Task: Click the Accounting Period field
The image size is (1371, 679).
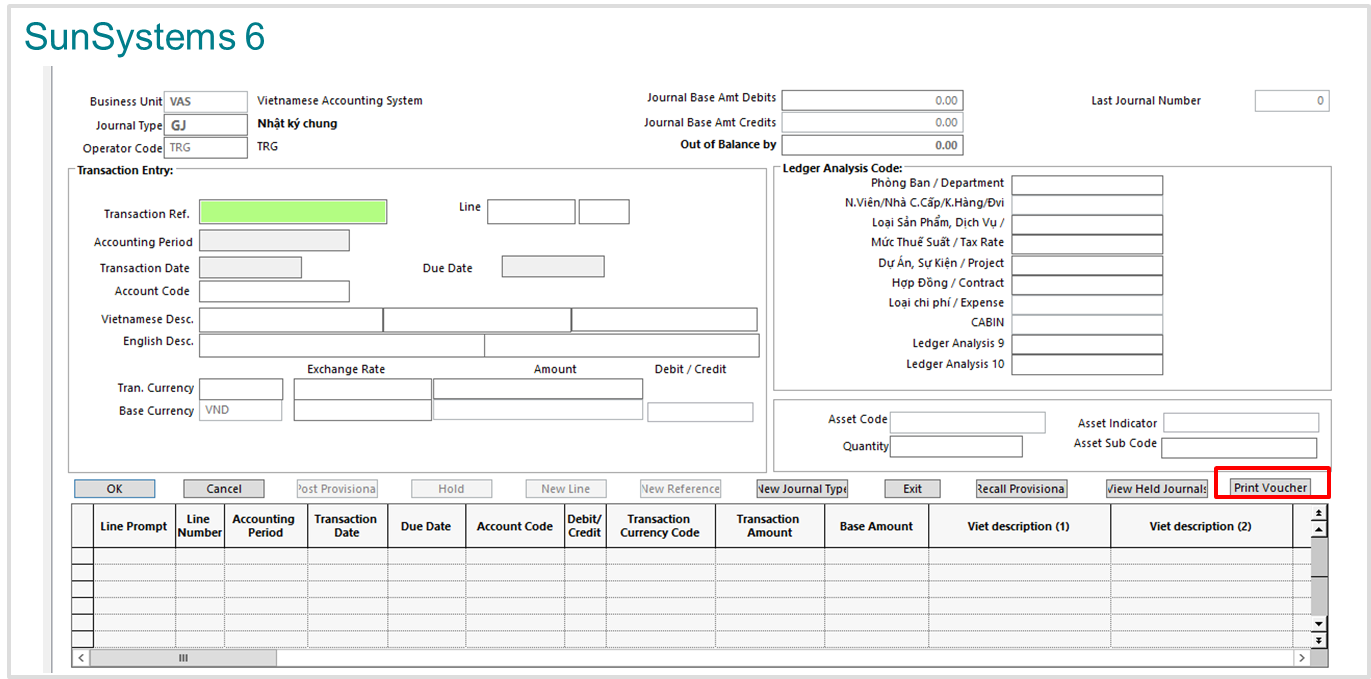Action: (x=274, y=241)
